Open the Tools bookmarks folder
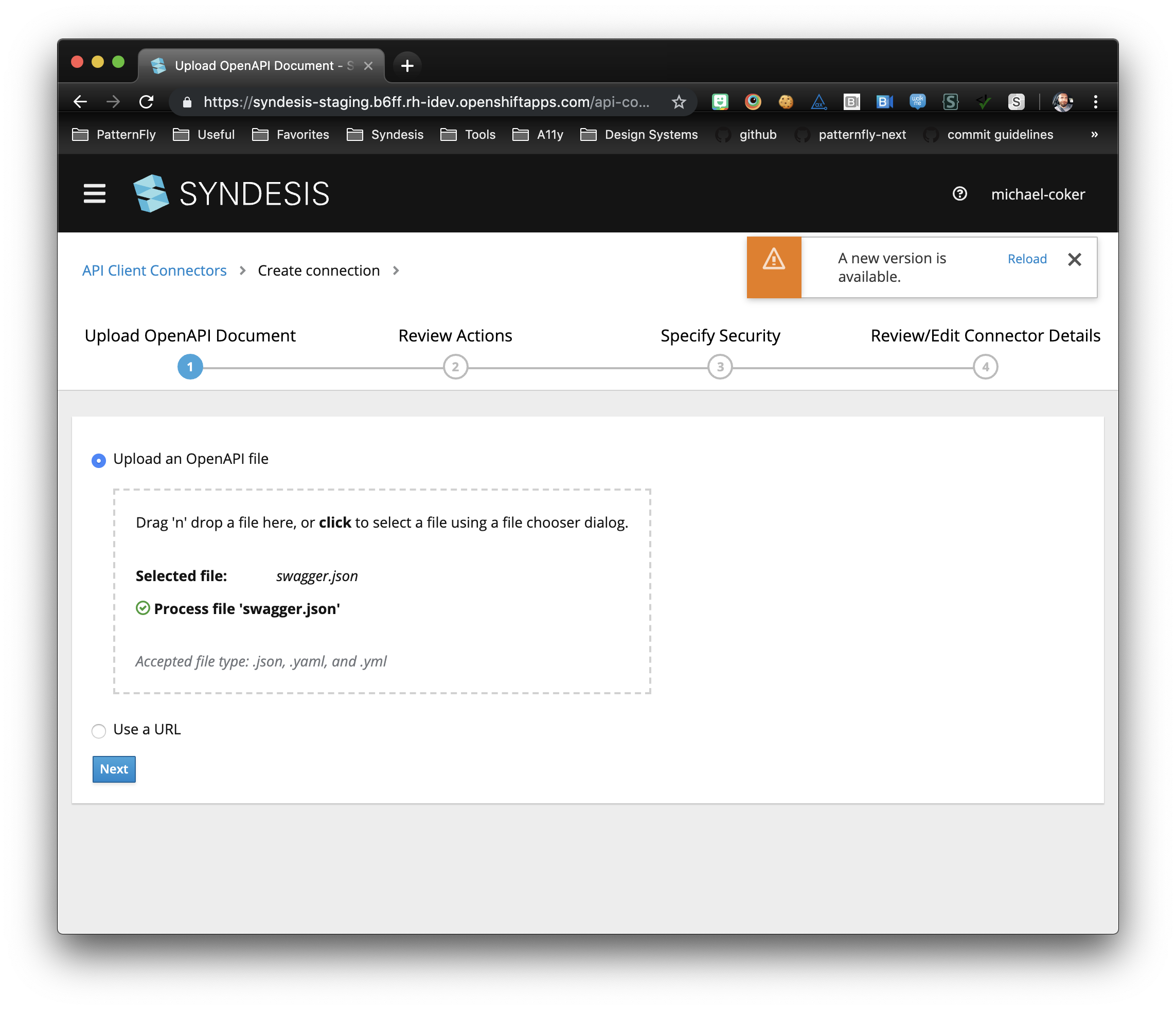Screen dimensions: 1176x1010 coord(468,134)
